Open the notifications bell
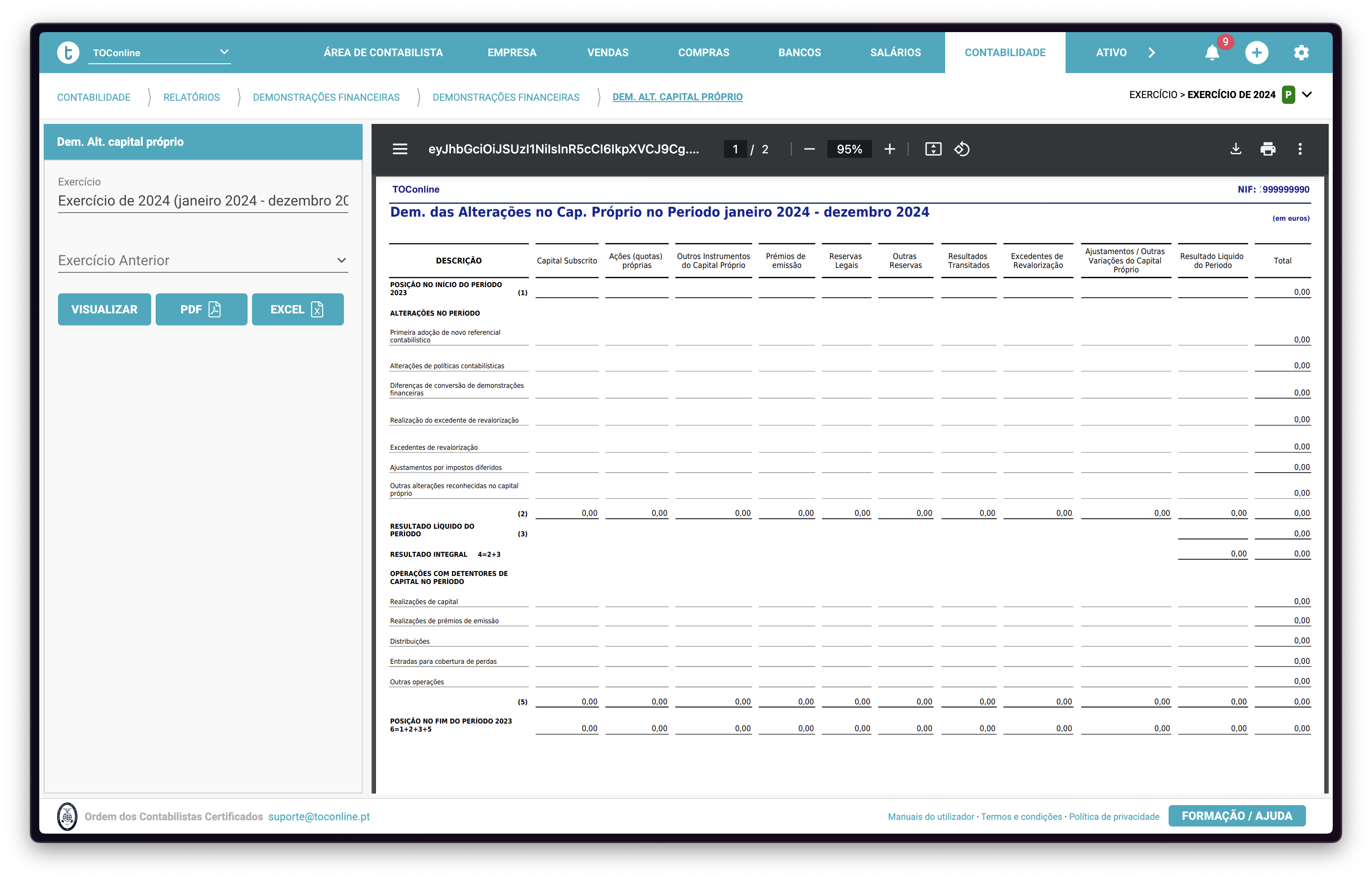1372x880 pixels. click(1211, 53)
